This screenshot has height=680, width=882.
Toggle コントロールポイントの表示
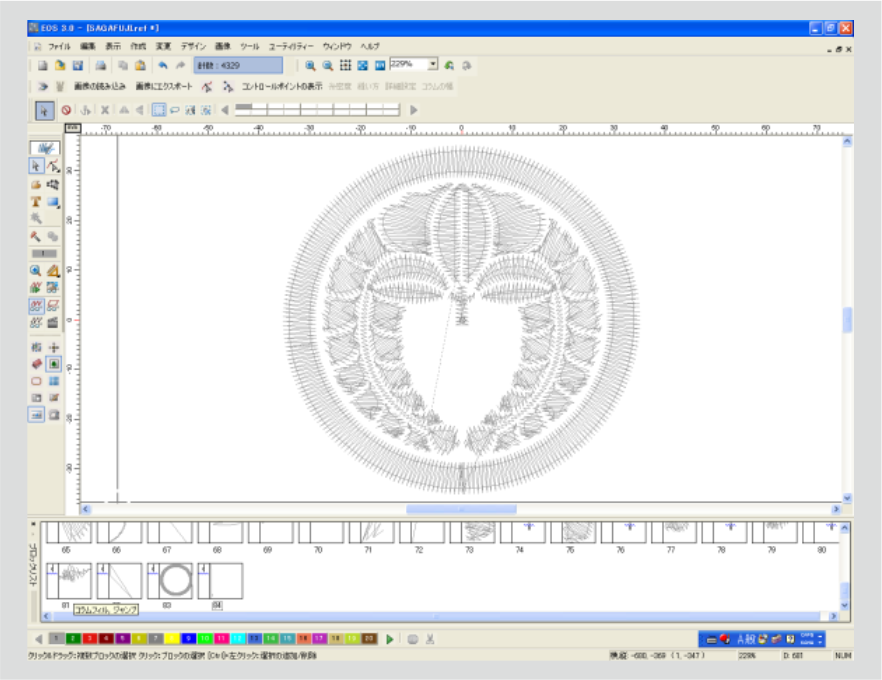click(282, 86)
